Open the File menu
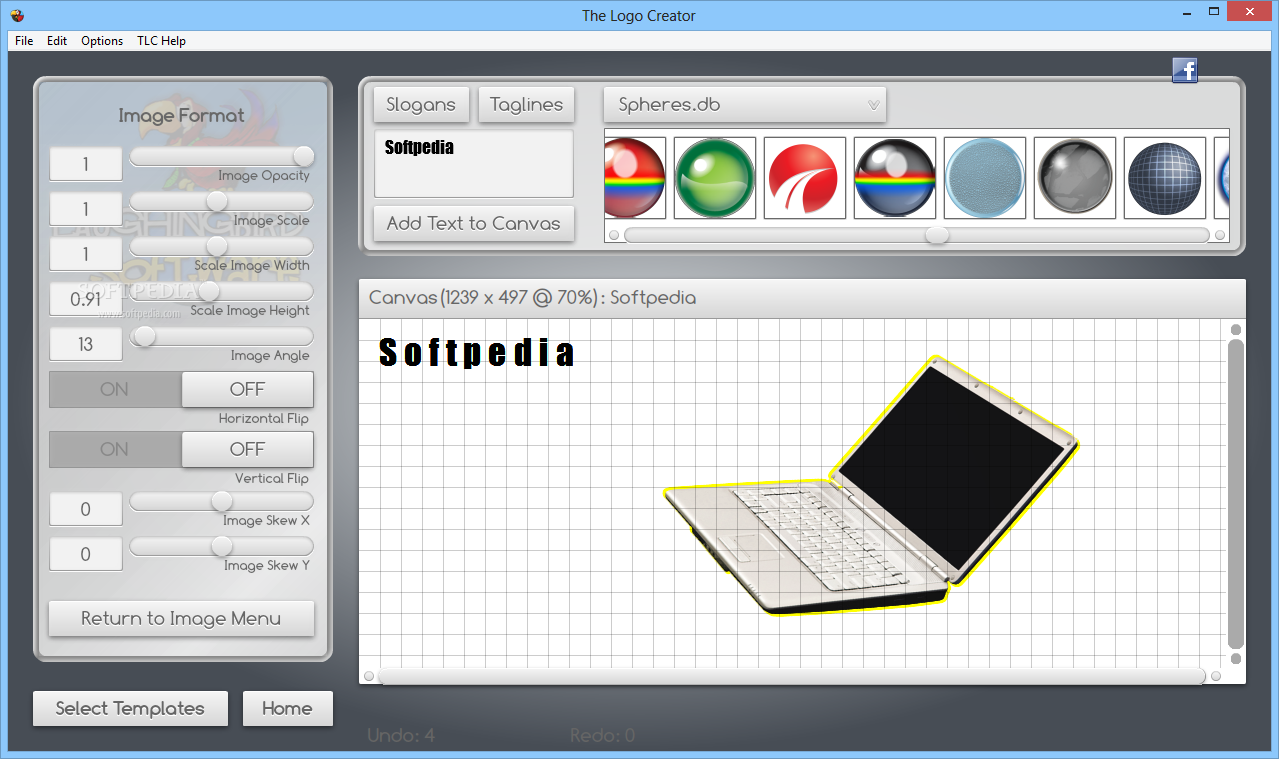This screenshot has width=1279, height=759. tap(24, 41)
